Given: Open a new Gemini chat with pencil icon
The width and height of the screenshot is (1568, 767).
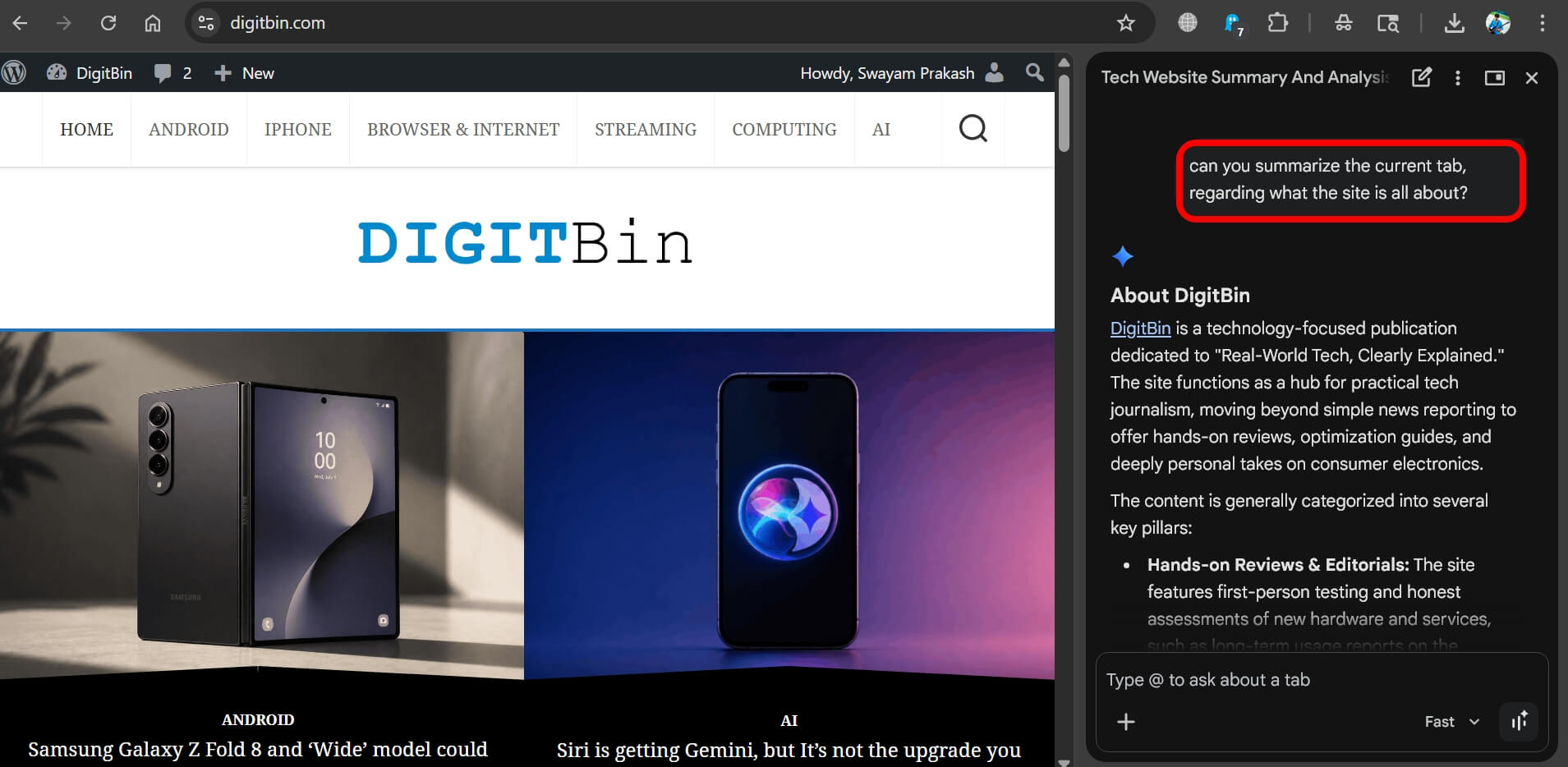Looking at the screenshot, I should 1422,77.
